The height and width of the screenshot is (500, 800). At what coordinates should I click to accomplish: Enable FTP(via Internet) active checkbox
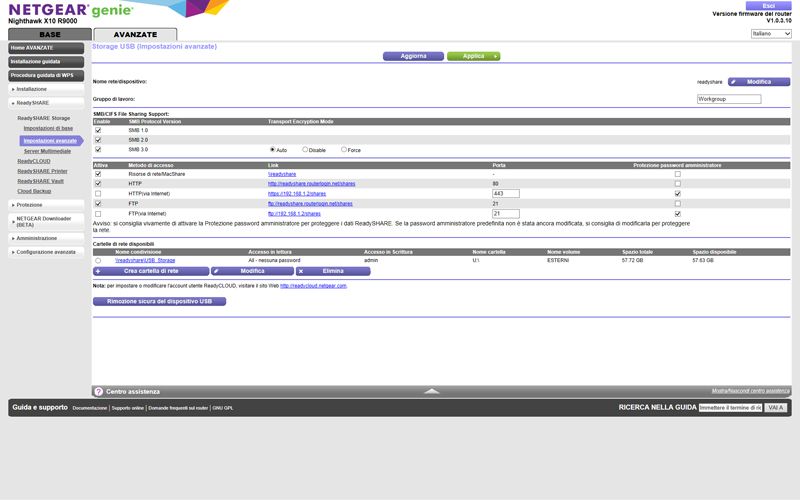tap(98, 214)
